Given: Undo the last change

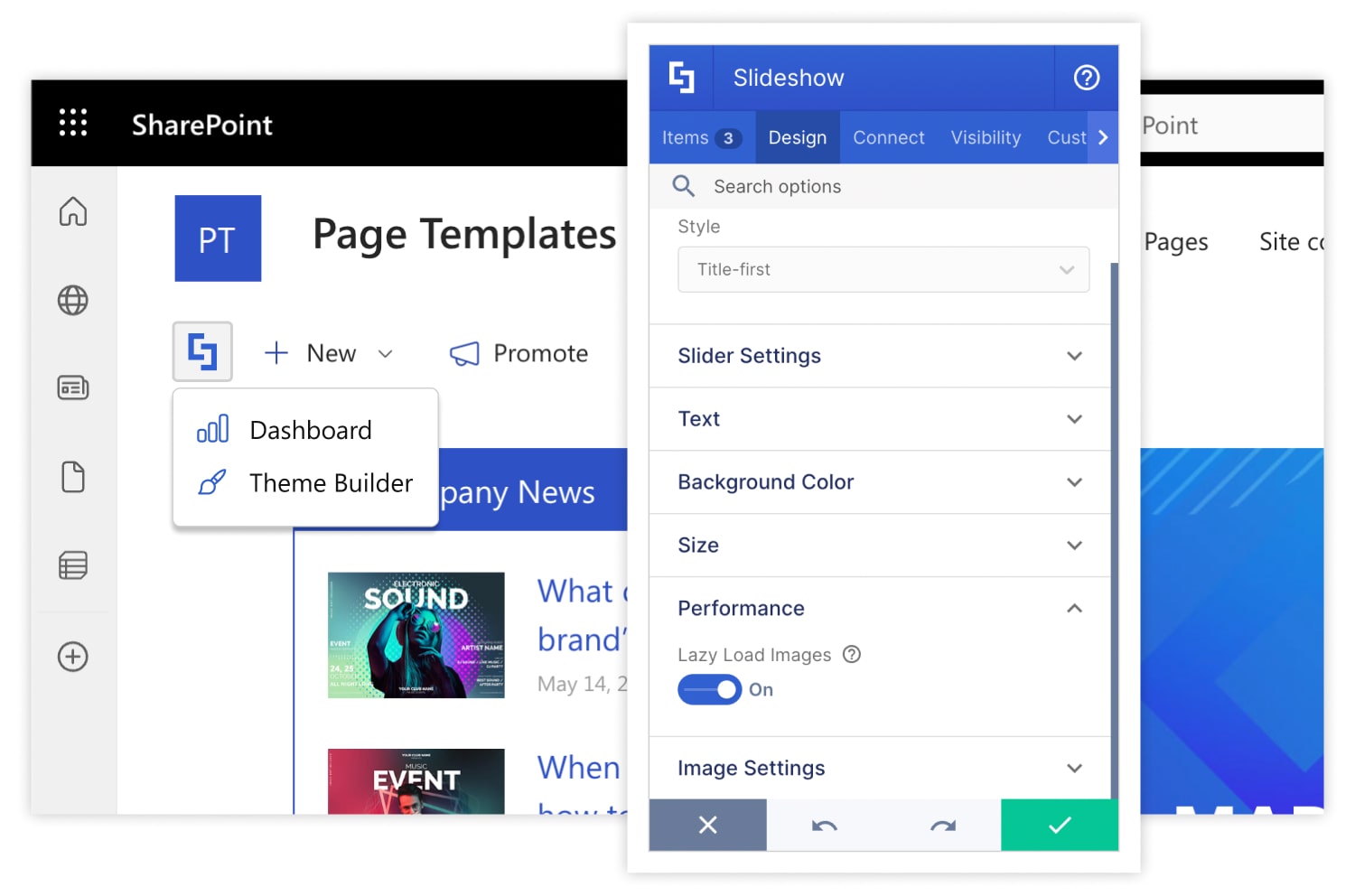Looking at the screenshot, I should [x=825, y=825].
